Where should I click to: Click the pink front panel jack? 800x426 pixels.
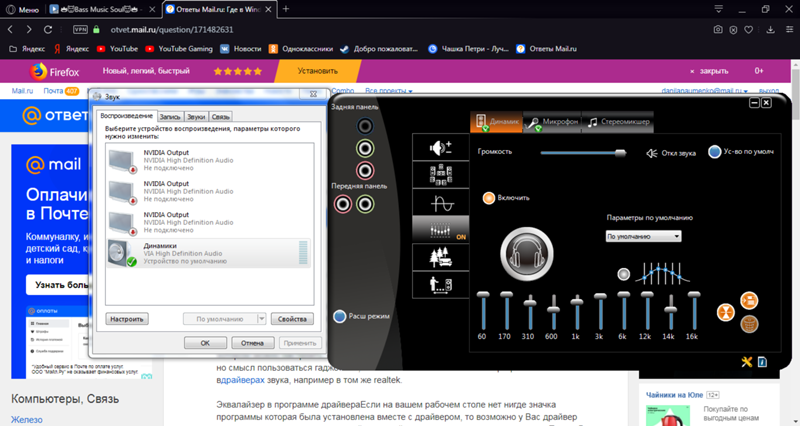pyautogui.click(x=343, y=204)
